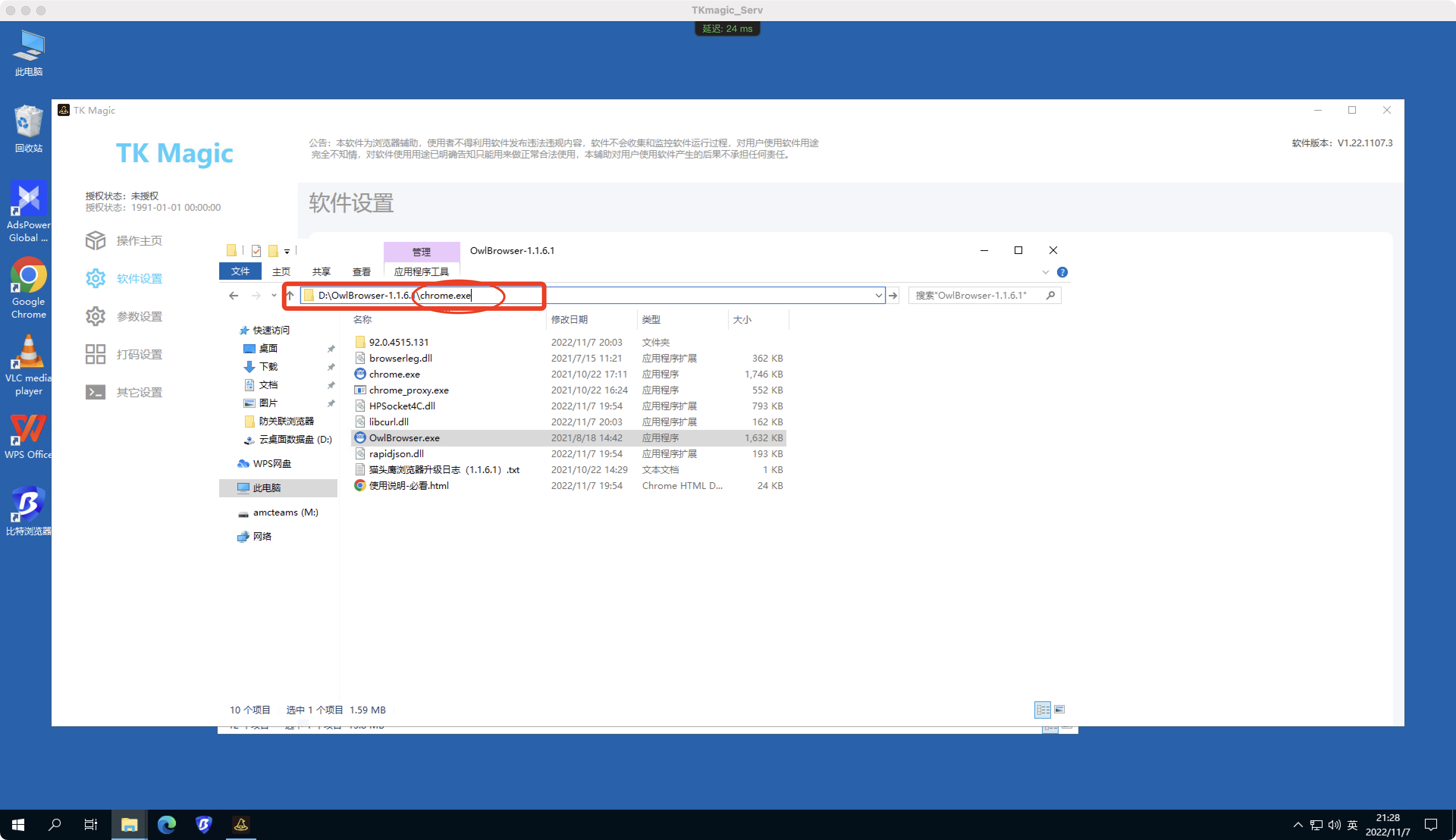Toggle large thumbnails view in the status bar
Image resolution: width=1456 pixels, height=840 pixels.
click(1059, 710)
